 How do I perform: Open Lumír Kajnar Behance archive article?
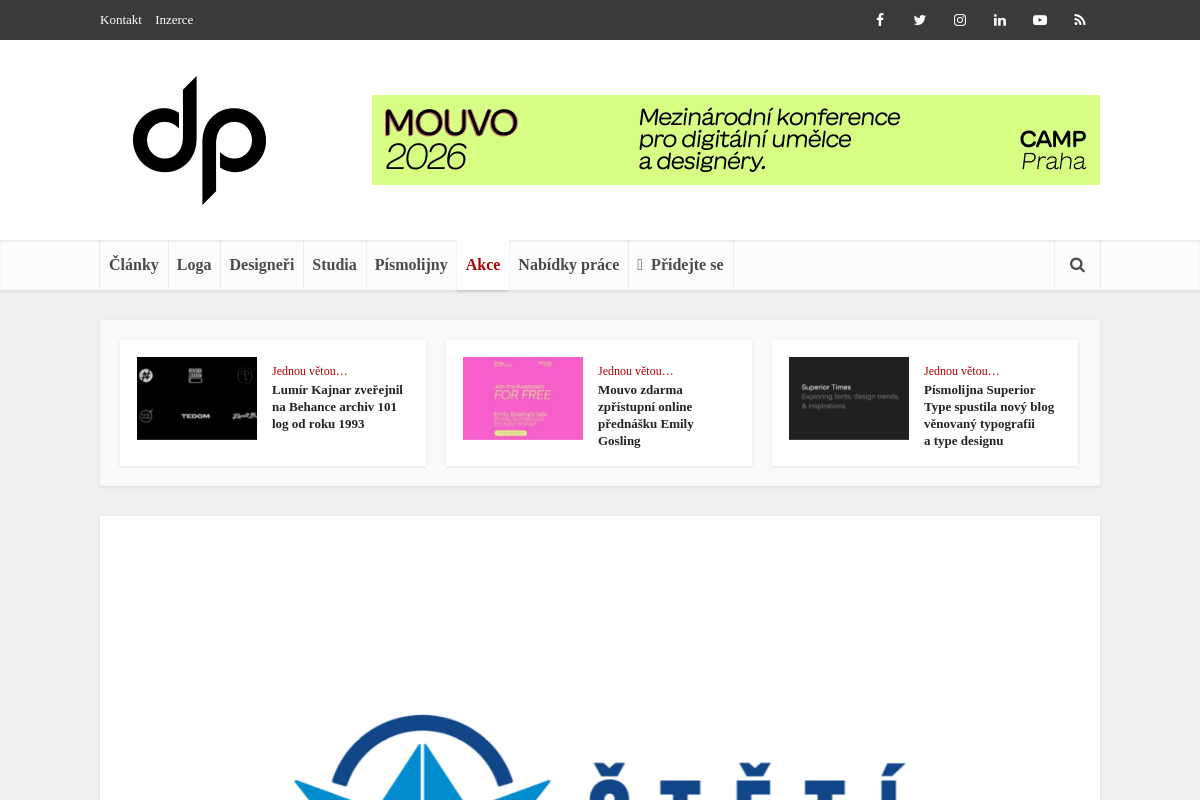coord(338,407)
